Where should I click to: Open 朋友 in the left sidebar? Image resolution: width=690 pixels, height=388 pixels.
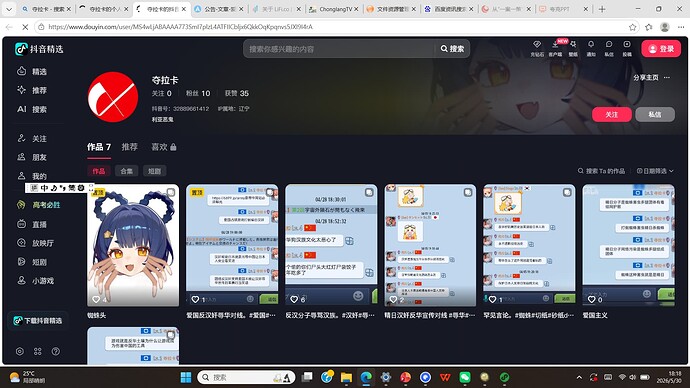pos(32,157)
